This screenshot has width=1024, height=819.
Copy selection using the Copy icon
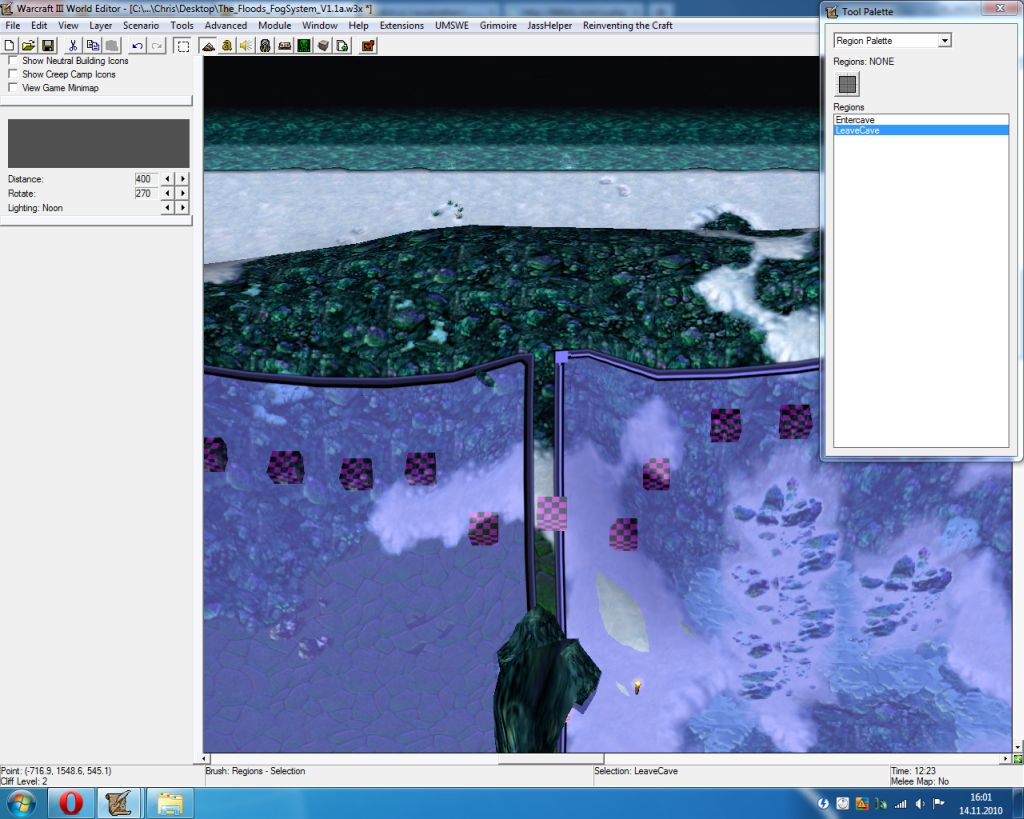(x=93, y=46)
